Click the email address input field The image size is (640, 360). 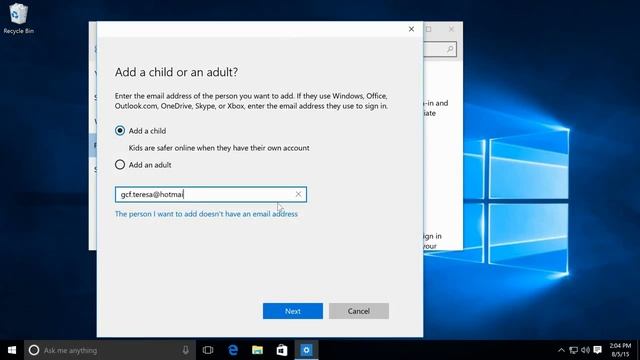(x=211, y=194)
